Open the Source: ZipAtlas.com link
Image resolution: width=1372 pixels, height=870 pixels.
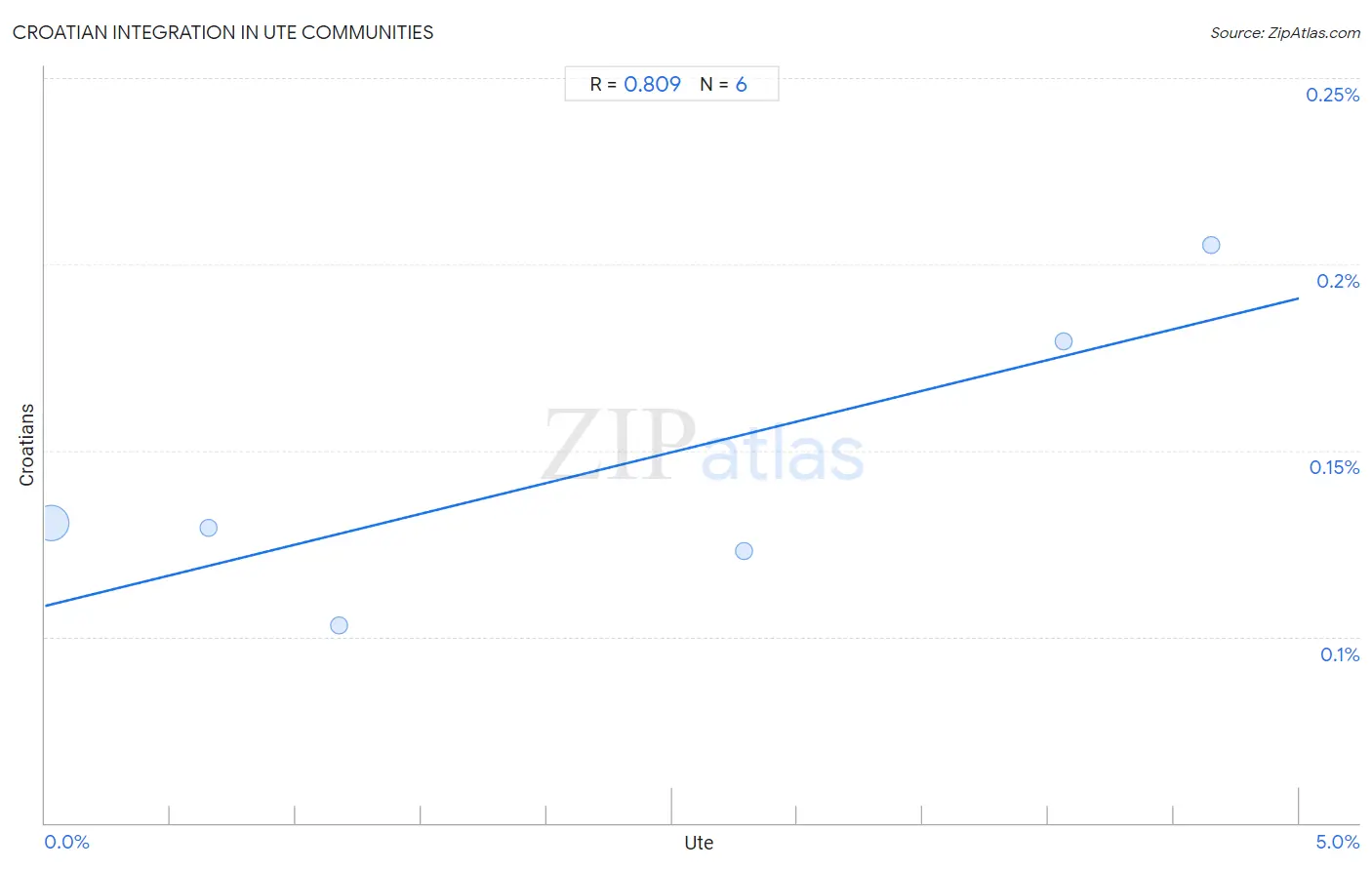1285,33
